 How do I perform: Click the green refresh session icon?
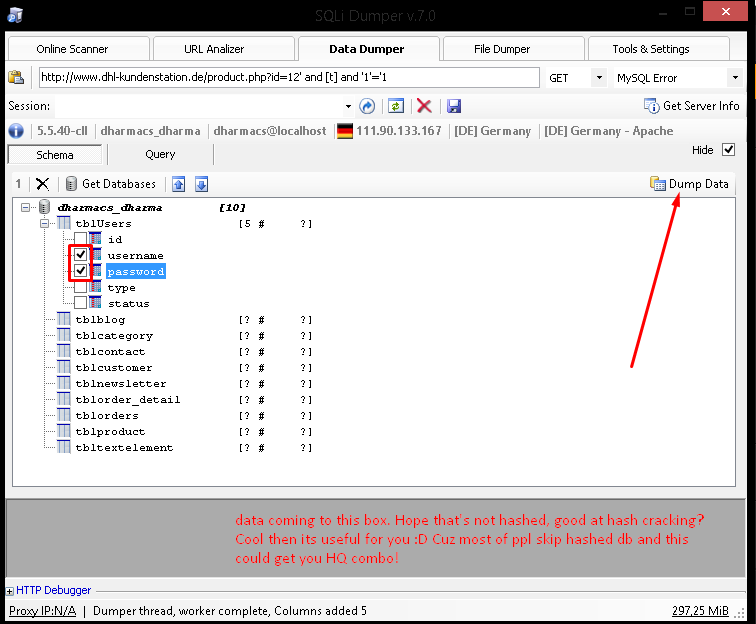click(396, 106)
